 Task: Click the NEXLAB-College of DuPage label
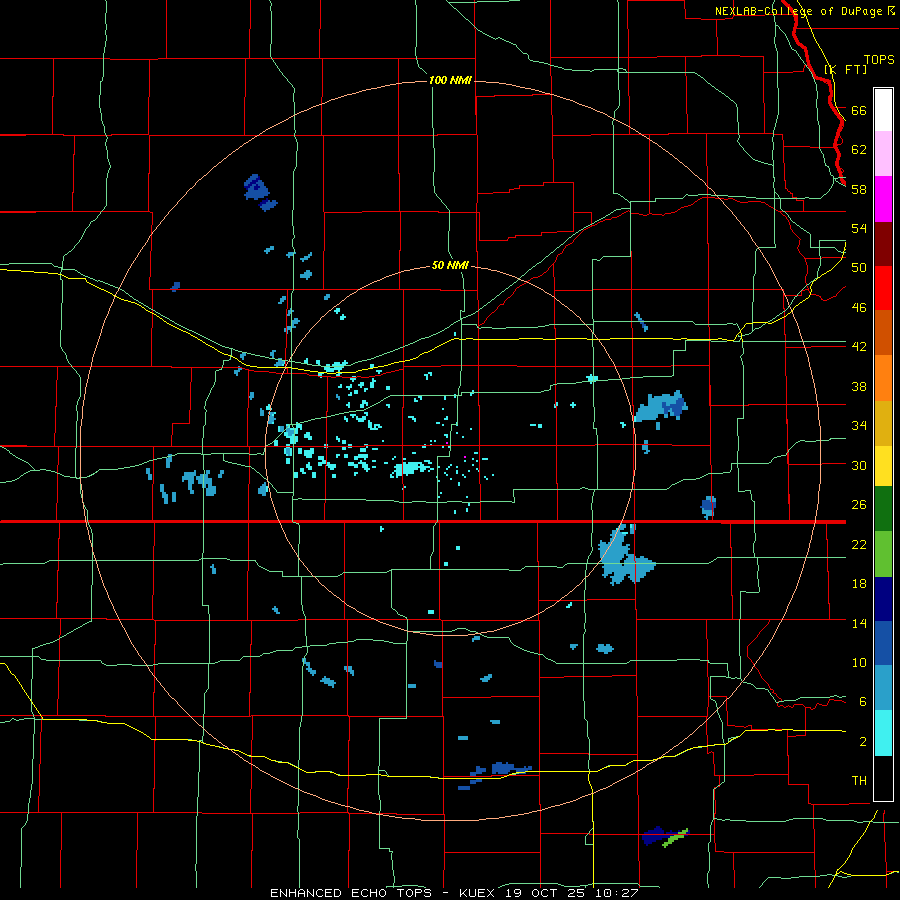pos(799,11)
